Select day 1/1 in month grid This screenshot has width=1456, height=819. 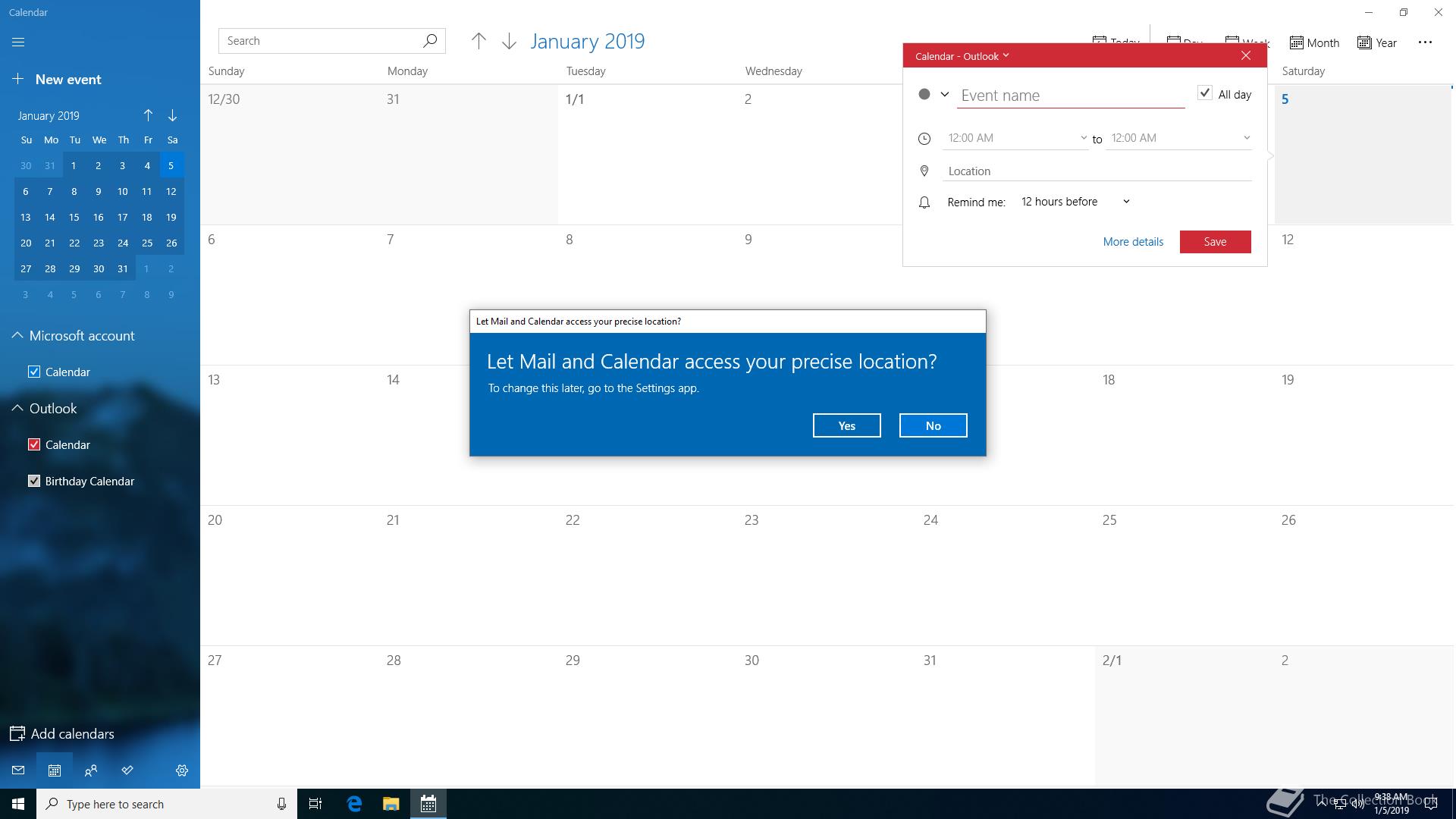click(x=647, y=154)
